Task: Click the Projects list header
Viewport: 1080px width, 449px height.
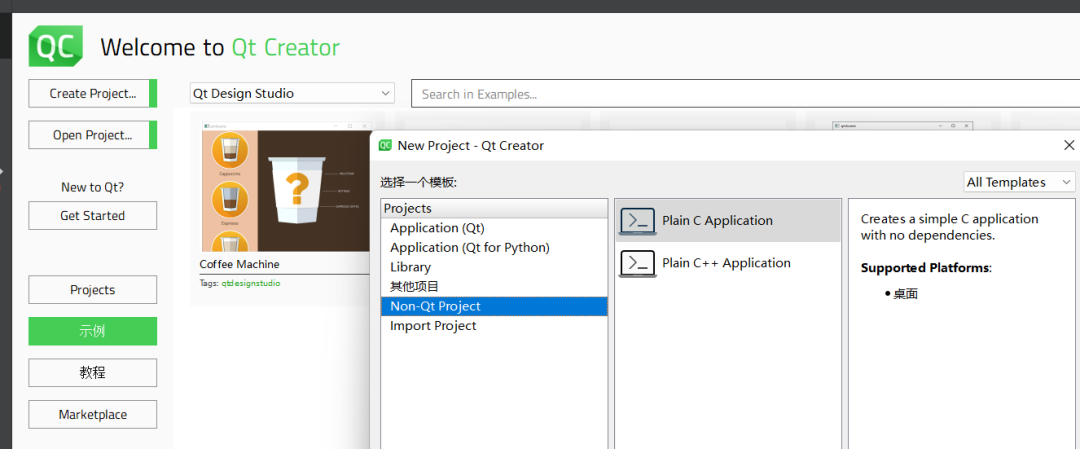Action: [x=494, y=209]
